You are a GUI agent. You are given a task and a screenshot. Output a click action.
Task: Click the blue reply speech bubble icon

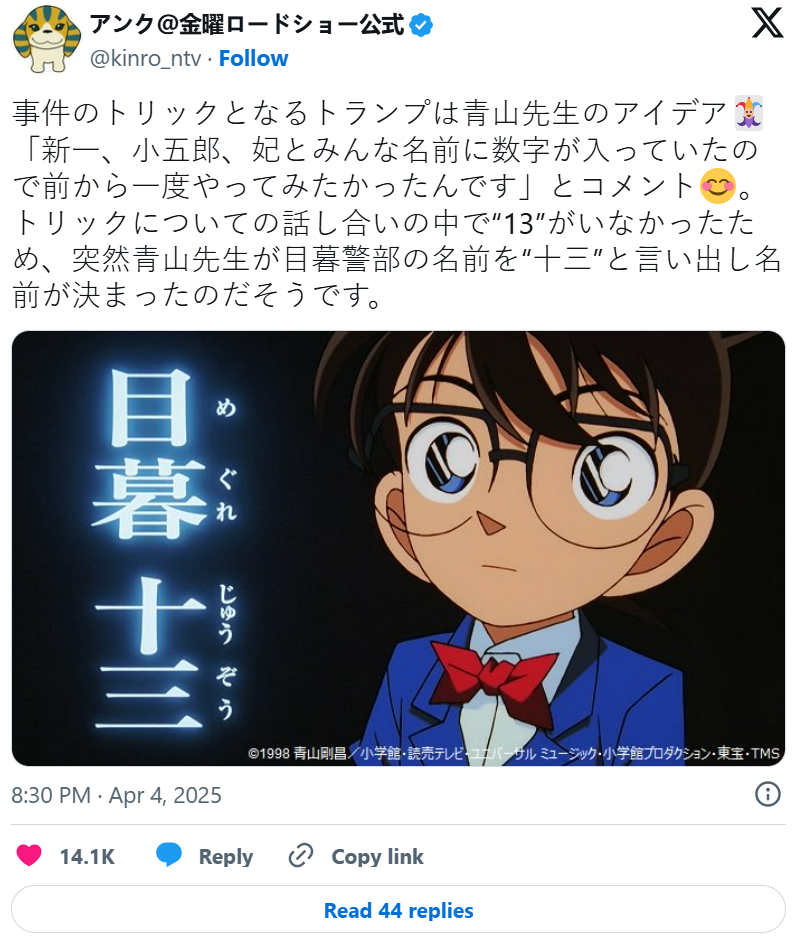click(x=169, y=855)
